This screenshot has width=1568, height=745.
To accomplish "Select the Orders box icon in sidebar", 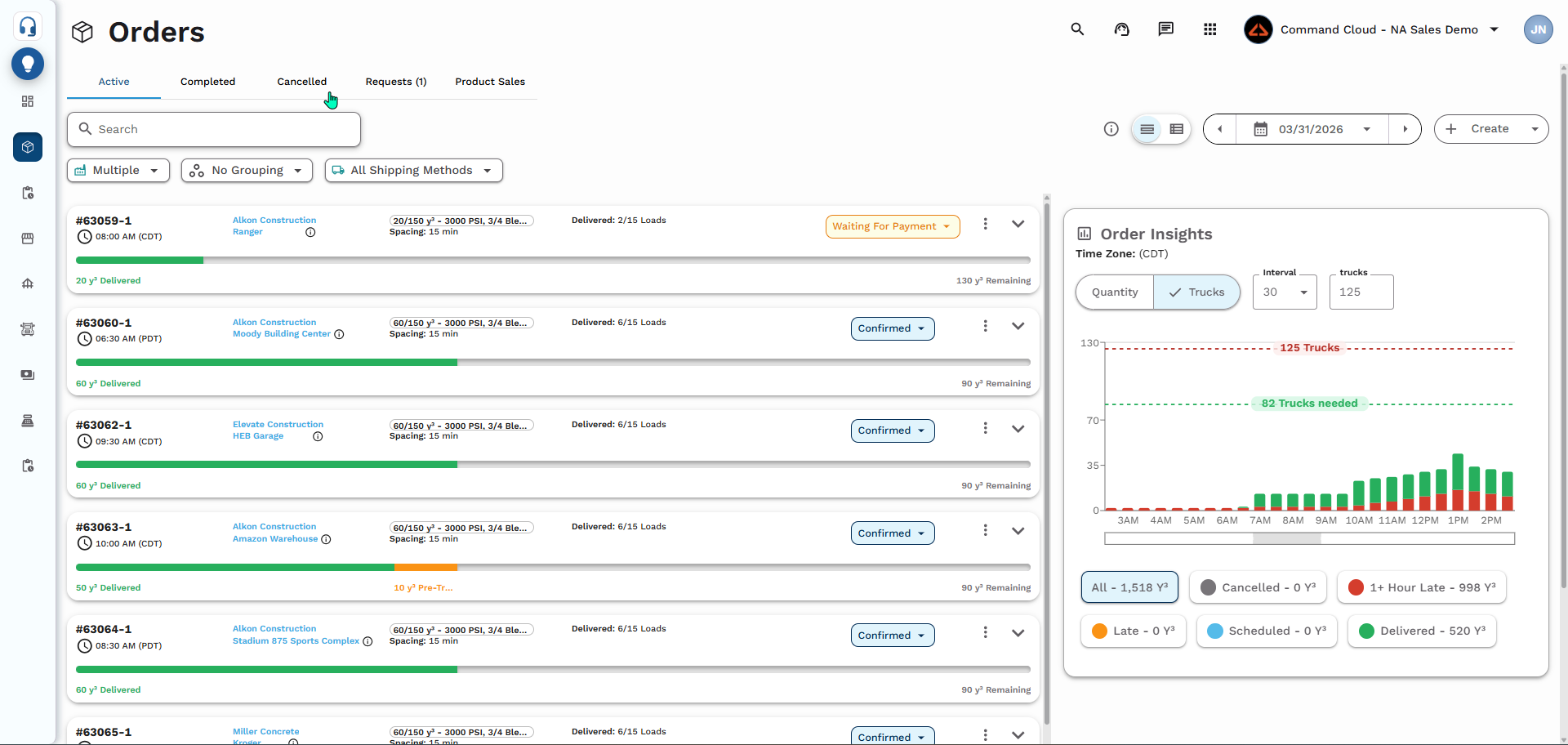I will click(28, 147).
